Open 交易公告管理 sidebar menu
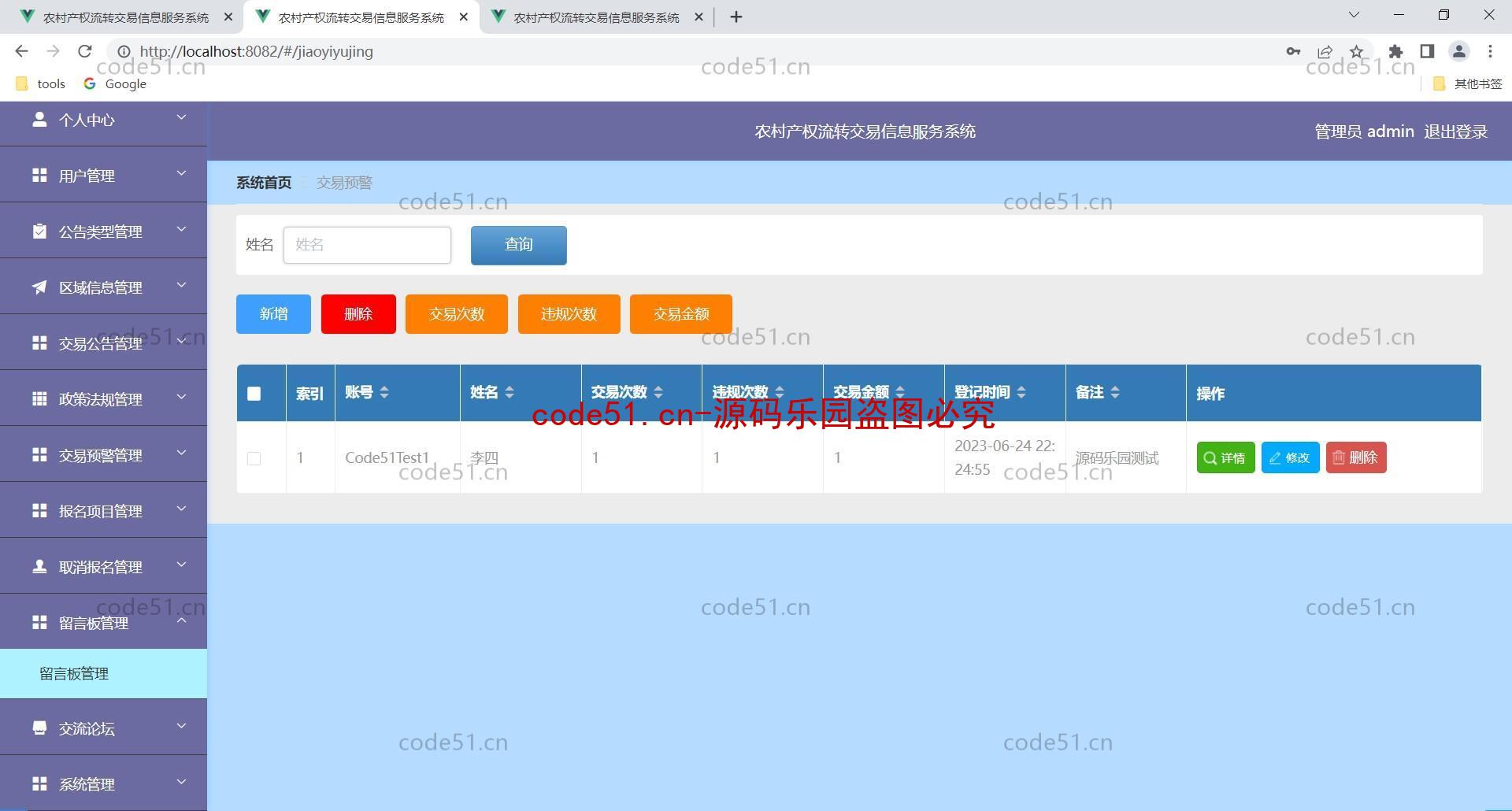Viewport: 1512px width, 811px height. click(x=103, y=343)
